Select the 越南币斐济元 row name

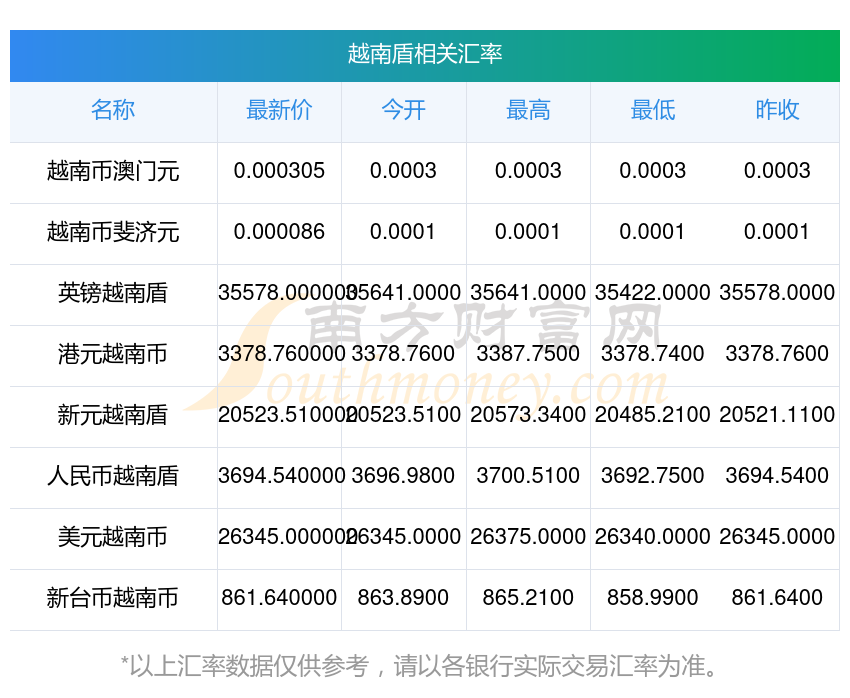pyautogui.click(x=113, y=232)
